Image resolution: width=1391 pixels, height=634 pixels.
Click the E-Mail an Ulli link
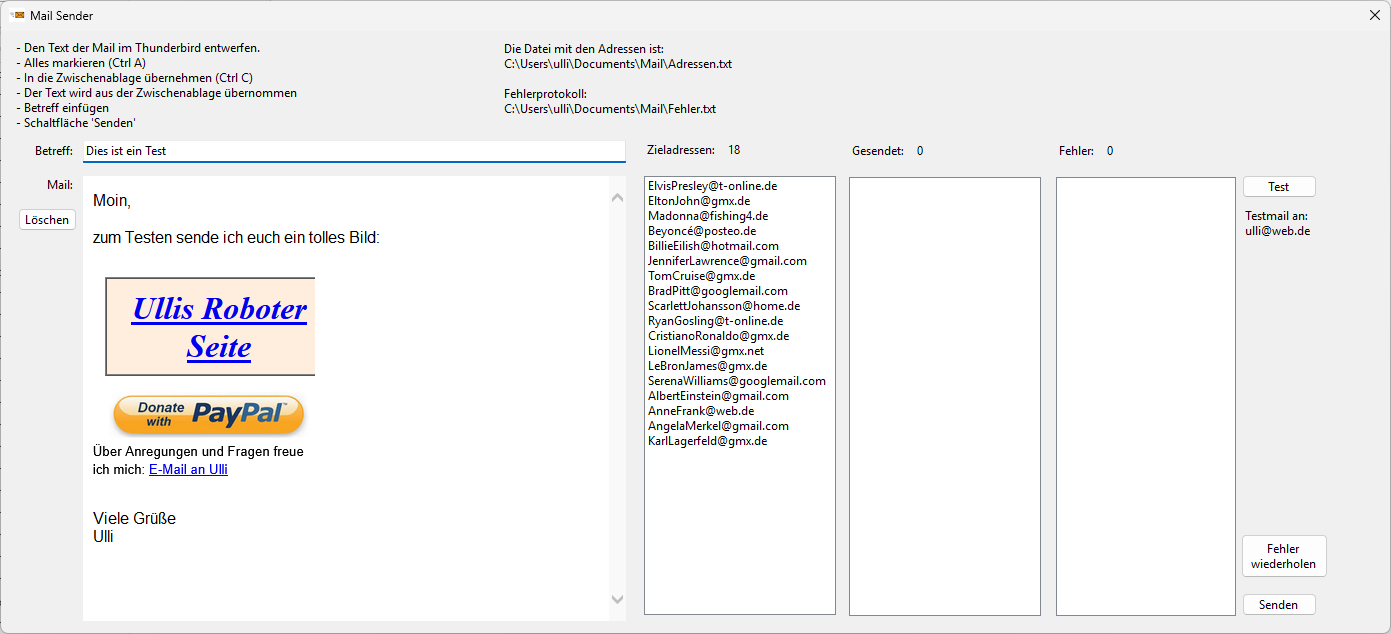click(188, 469)
